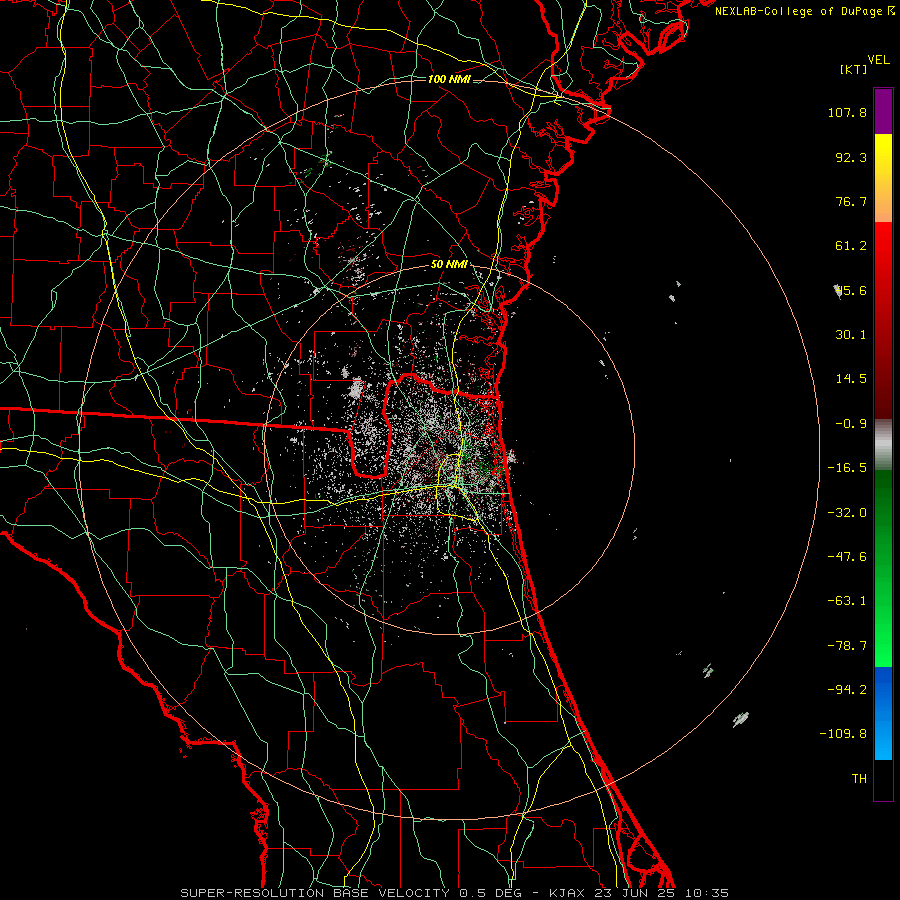Image resolution: width=900 pixels, height=900 pixels.
Task: Click the -109.8 velocity scale value
Action: pos(843,734)
